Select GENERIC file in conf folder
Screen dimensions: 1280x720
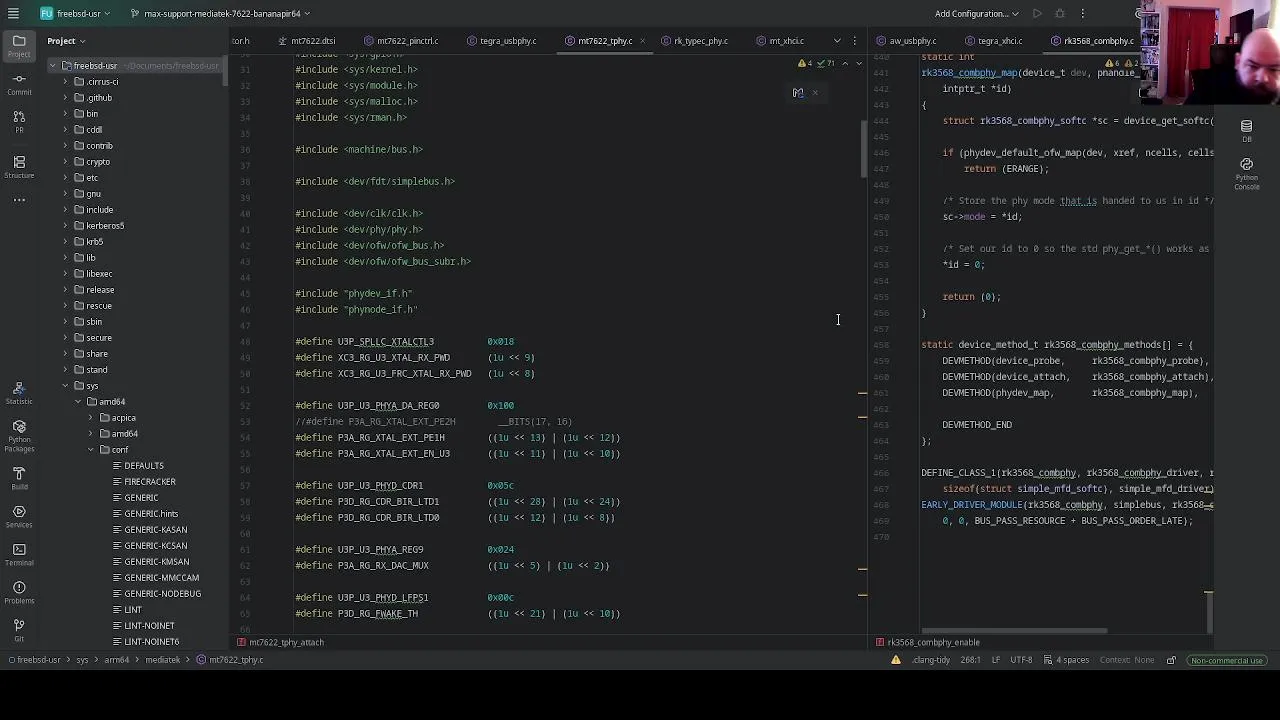pyautogui.click(x=141, y=498)
